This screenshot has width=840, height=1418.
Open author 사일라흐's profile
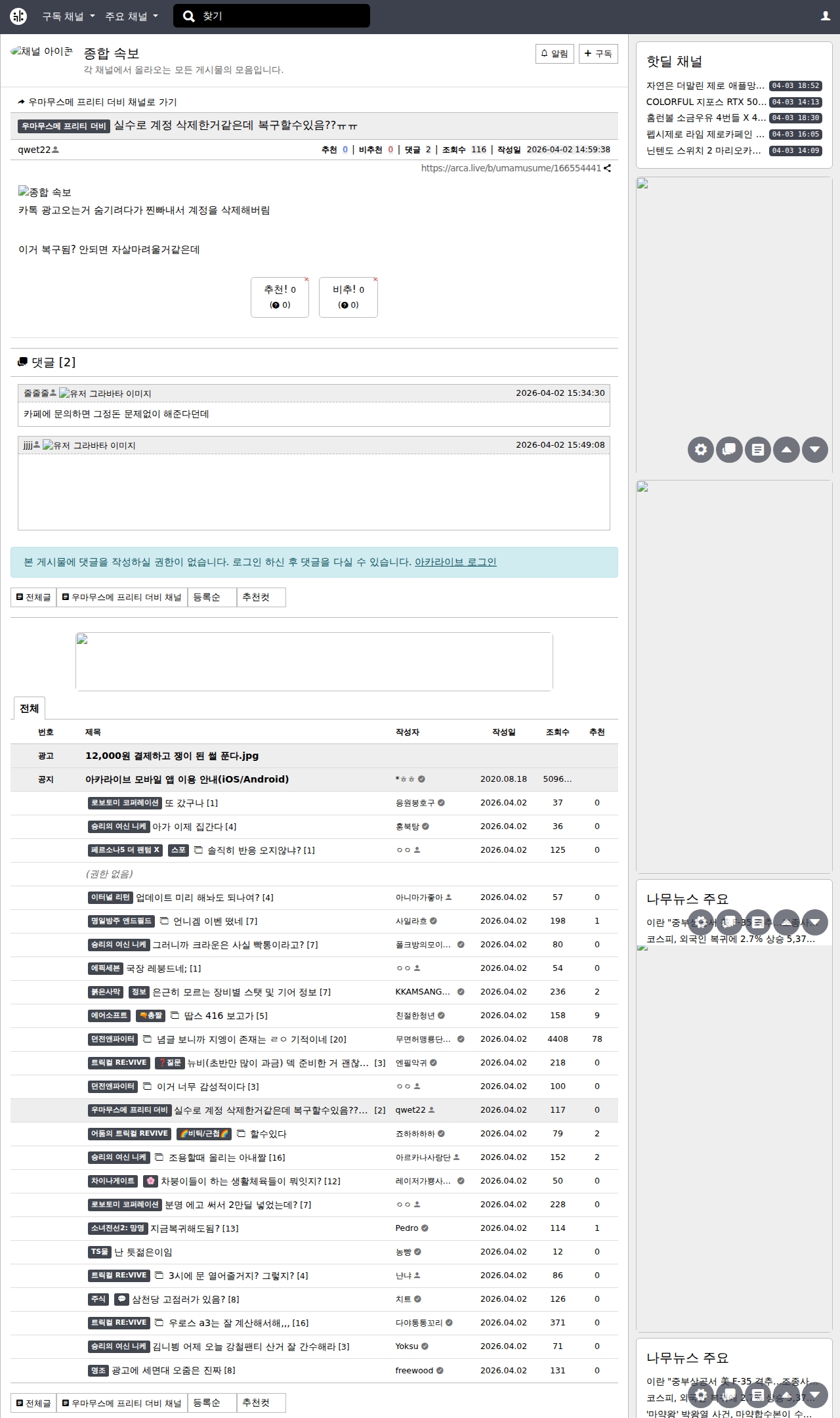(x=411, y=921)
